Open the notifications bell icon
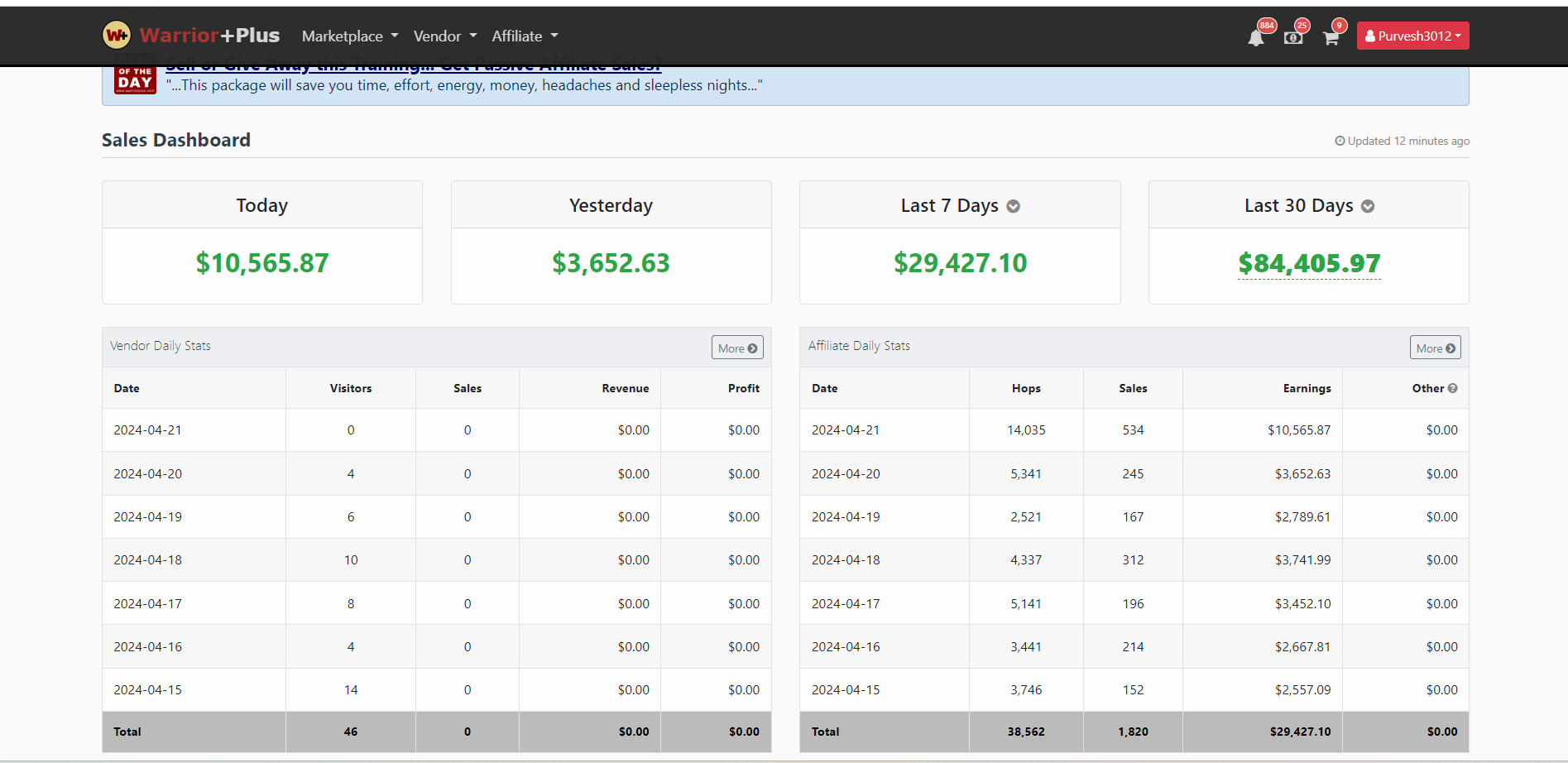This screenshot has height=763, width=1568. tap(1256, 37)
